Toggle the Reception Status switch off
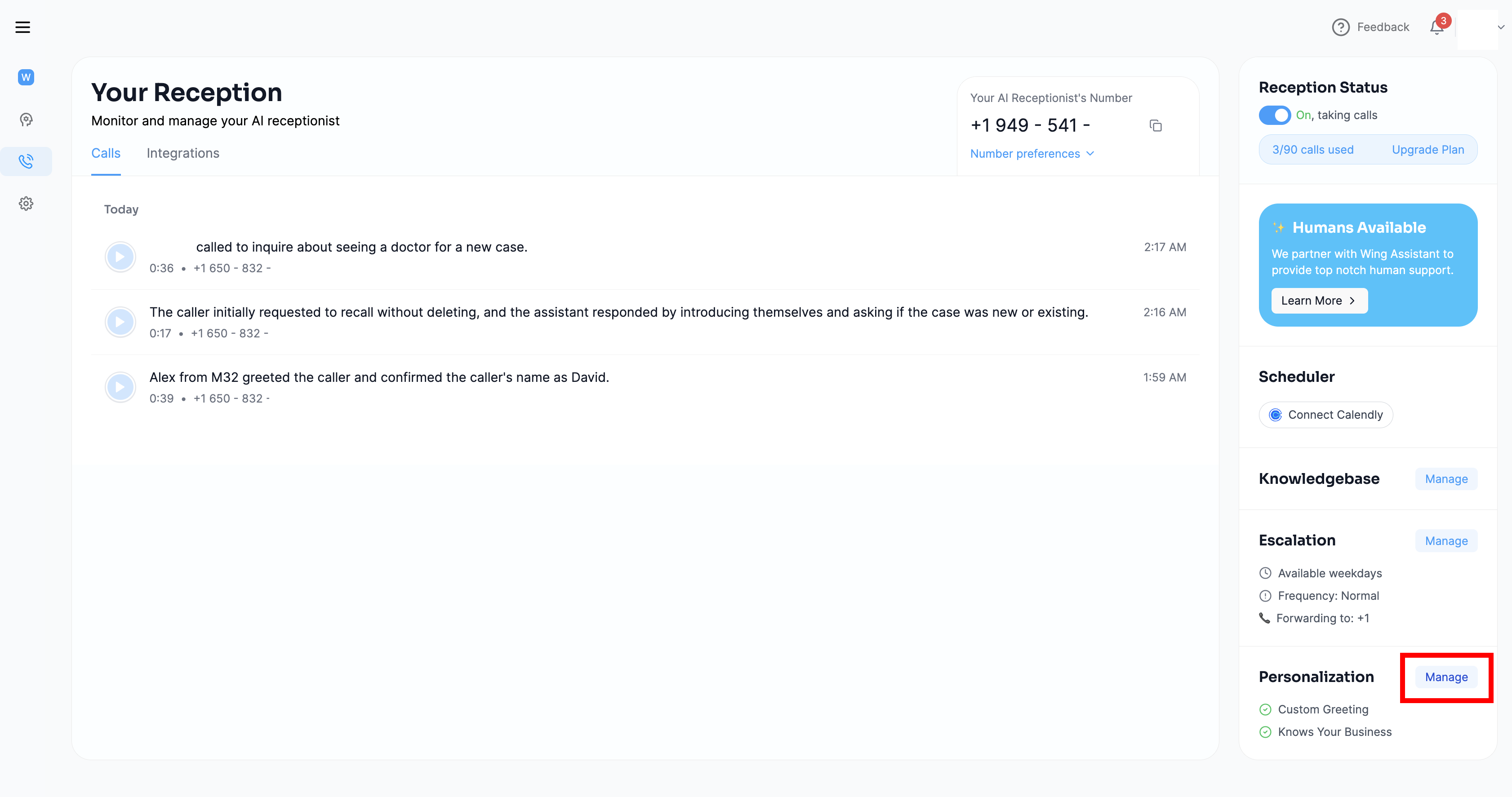Viewport: 1512px width, 797px height. click(1274, 115)
